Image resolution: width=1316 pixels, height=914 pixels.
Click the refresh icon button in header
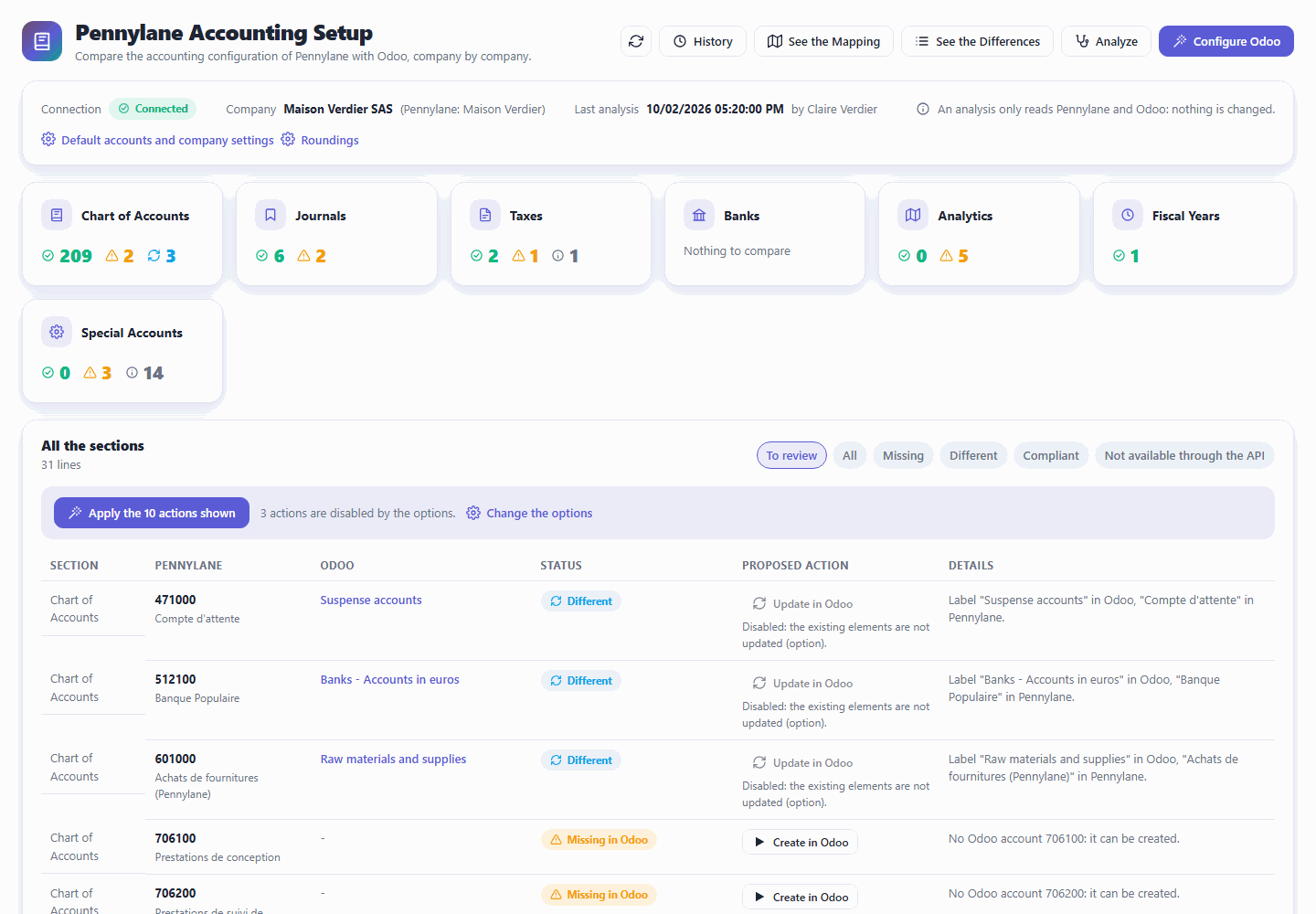(x=636, y=41)
